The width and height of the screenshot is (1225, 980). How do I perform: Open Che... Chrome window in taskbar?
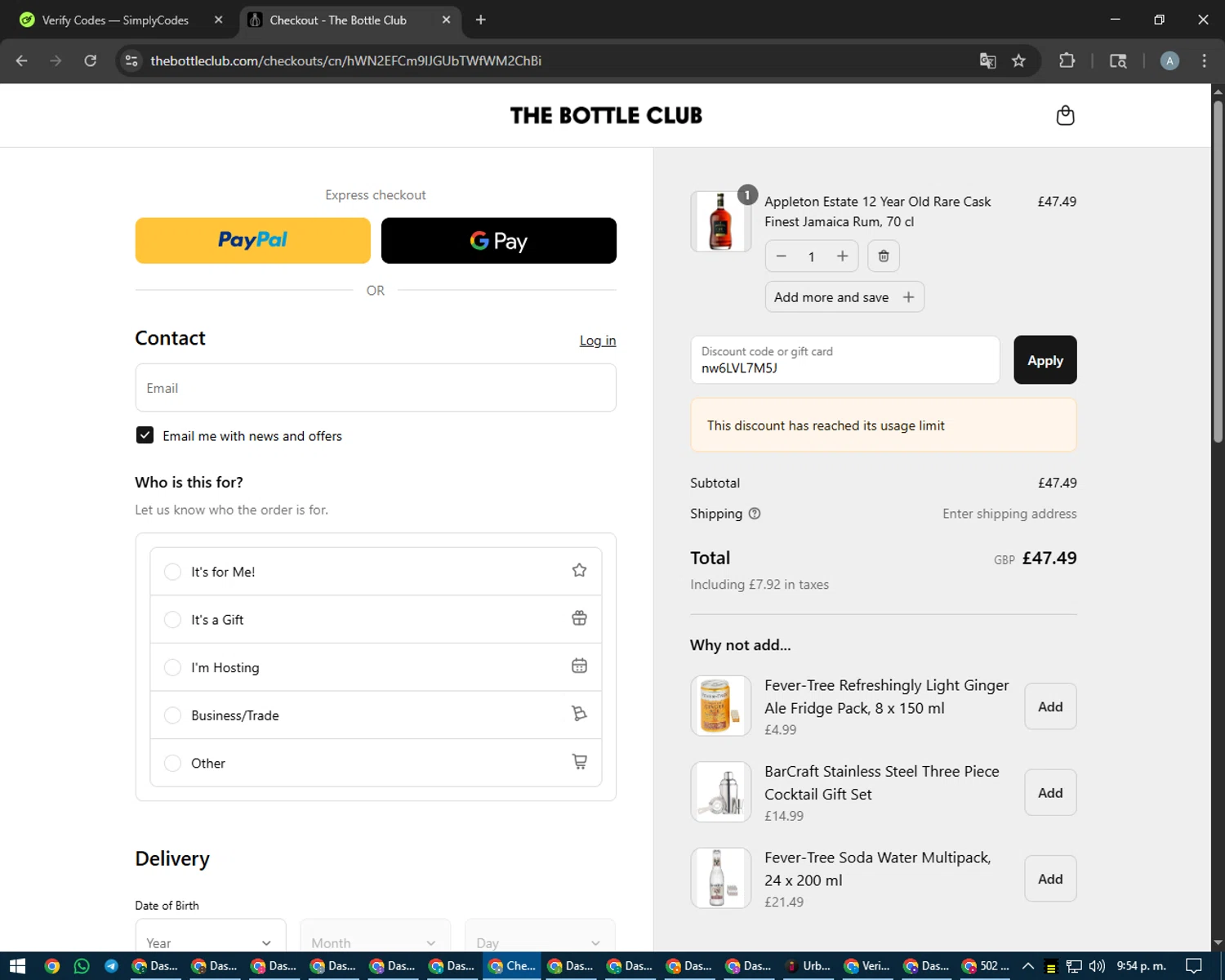[x=512, y=966]
